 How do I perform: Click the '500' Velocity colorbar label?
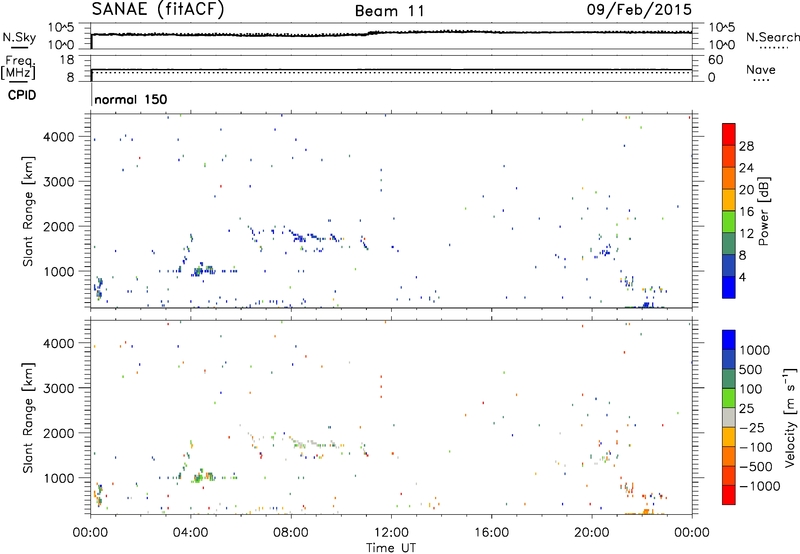[751, 369]
